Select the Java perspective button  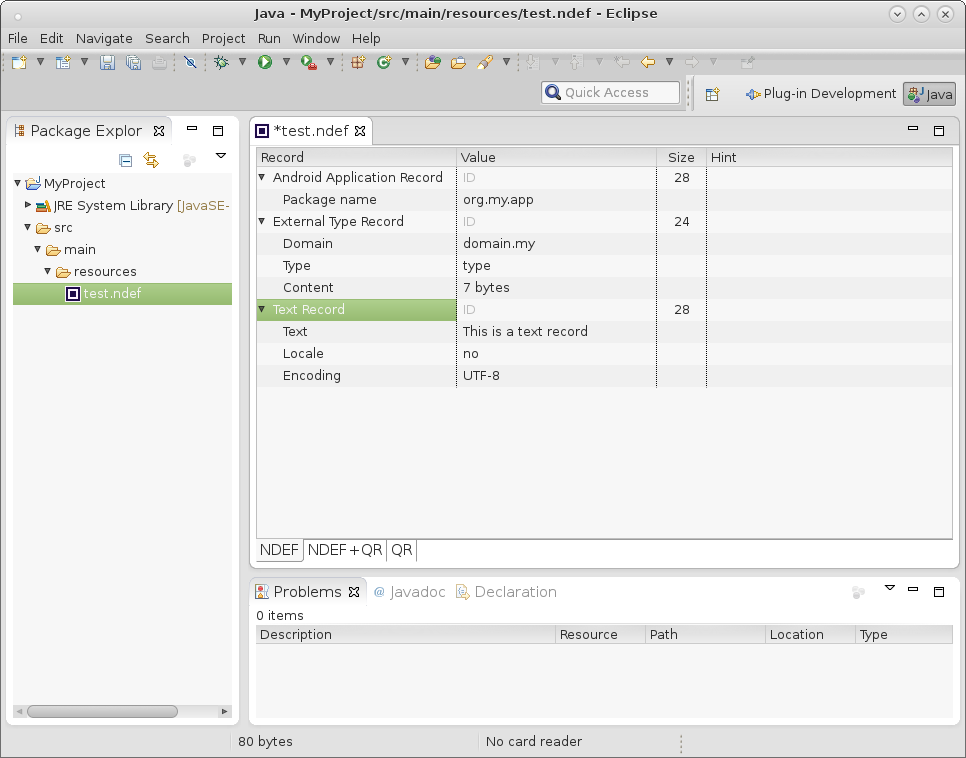click(x=930, y=94)
